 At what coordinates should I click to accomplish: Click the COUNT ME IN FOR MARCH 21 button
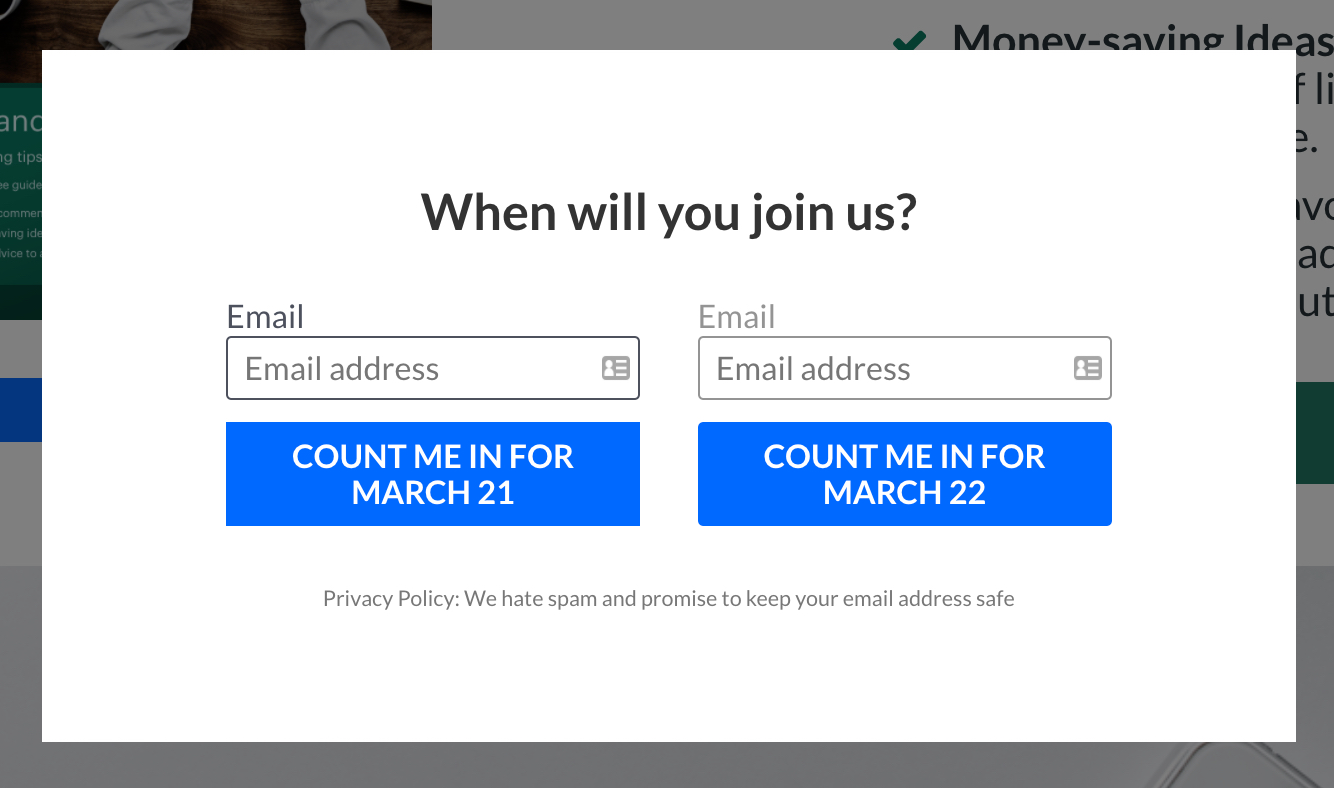432,473
